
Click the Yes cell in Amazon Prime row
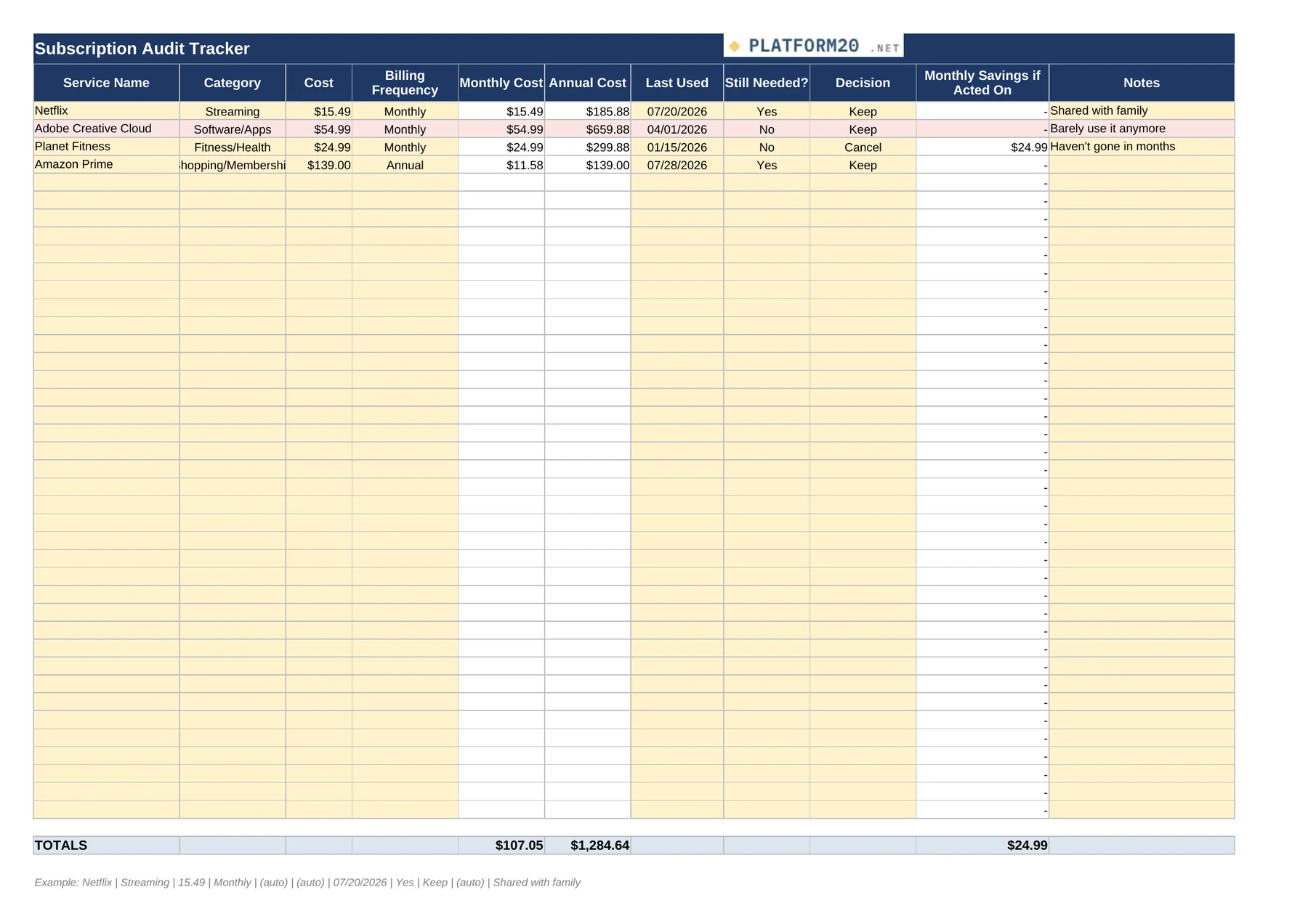(x=767, y=165)
